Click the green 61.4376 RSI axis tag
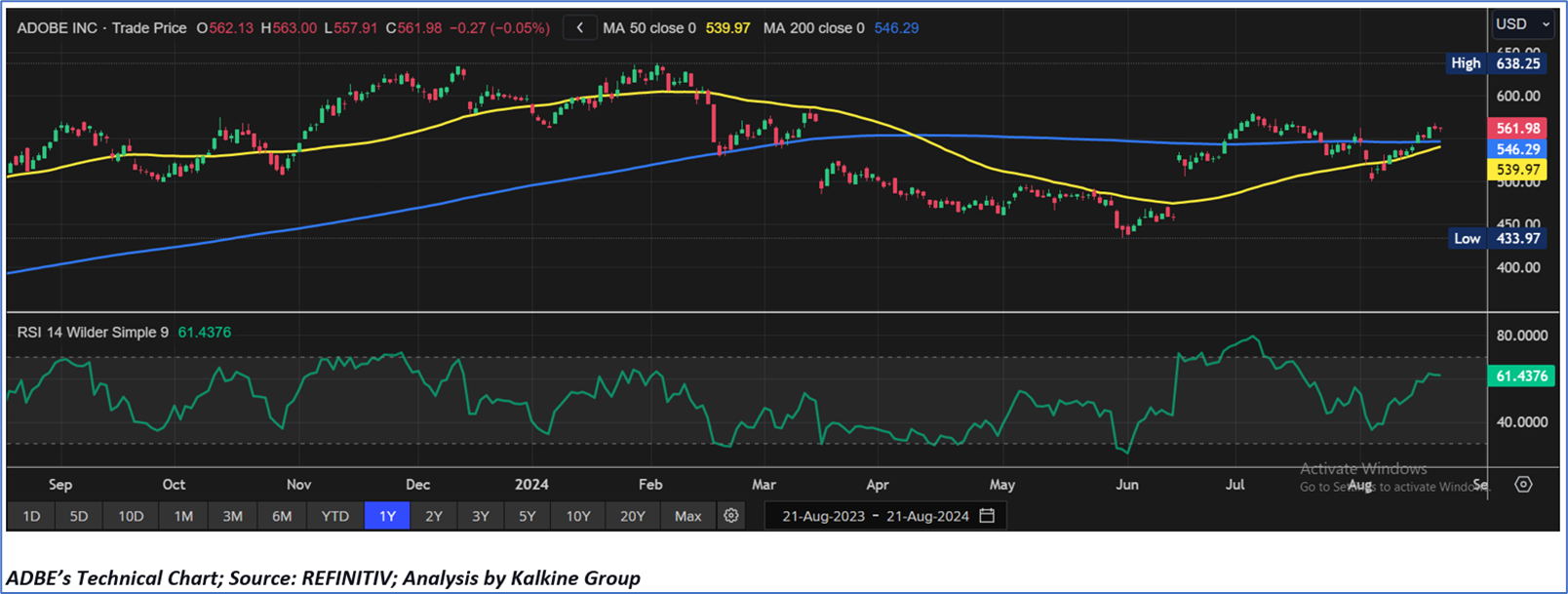Viewport: 1568px width, 594px height. coord(1521,376)
